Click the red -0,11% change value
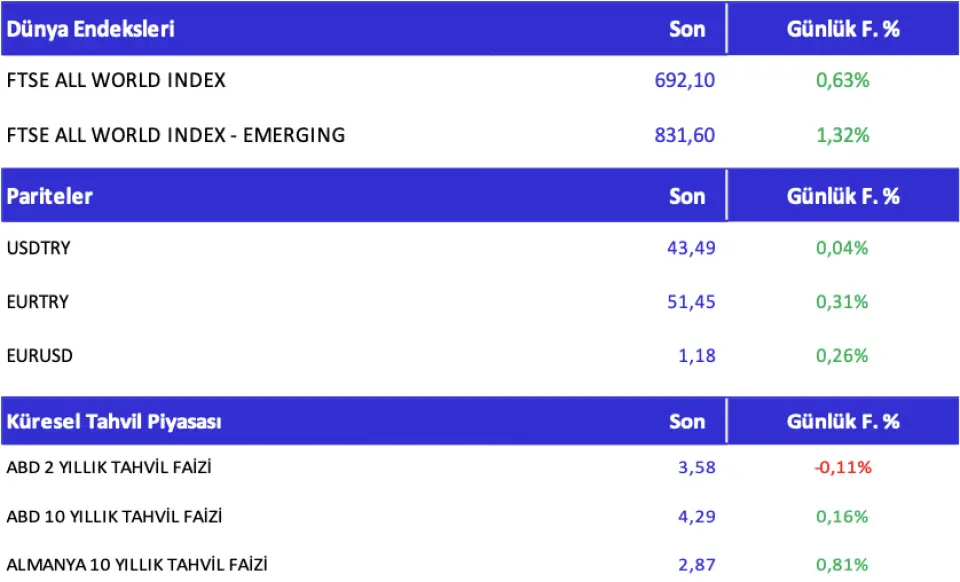This screenshot has height=582, width=960. [841, 467]
